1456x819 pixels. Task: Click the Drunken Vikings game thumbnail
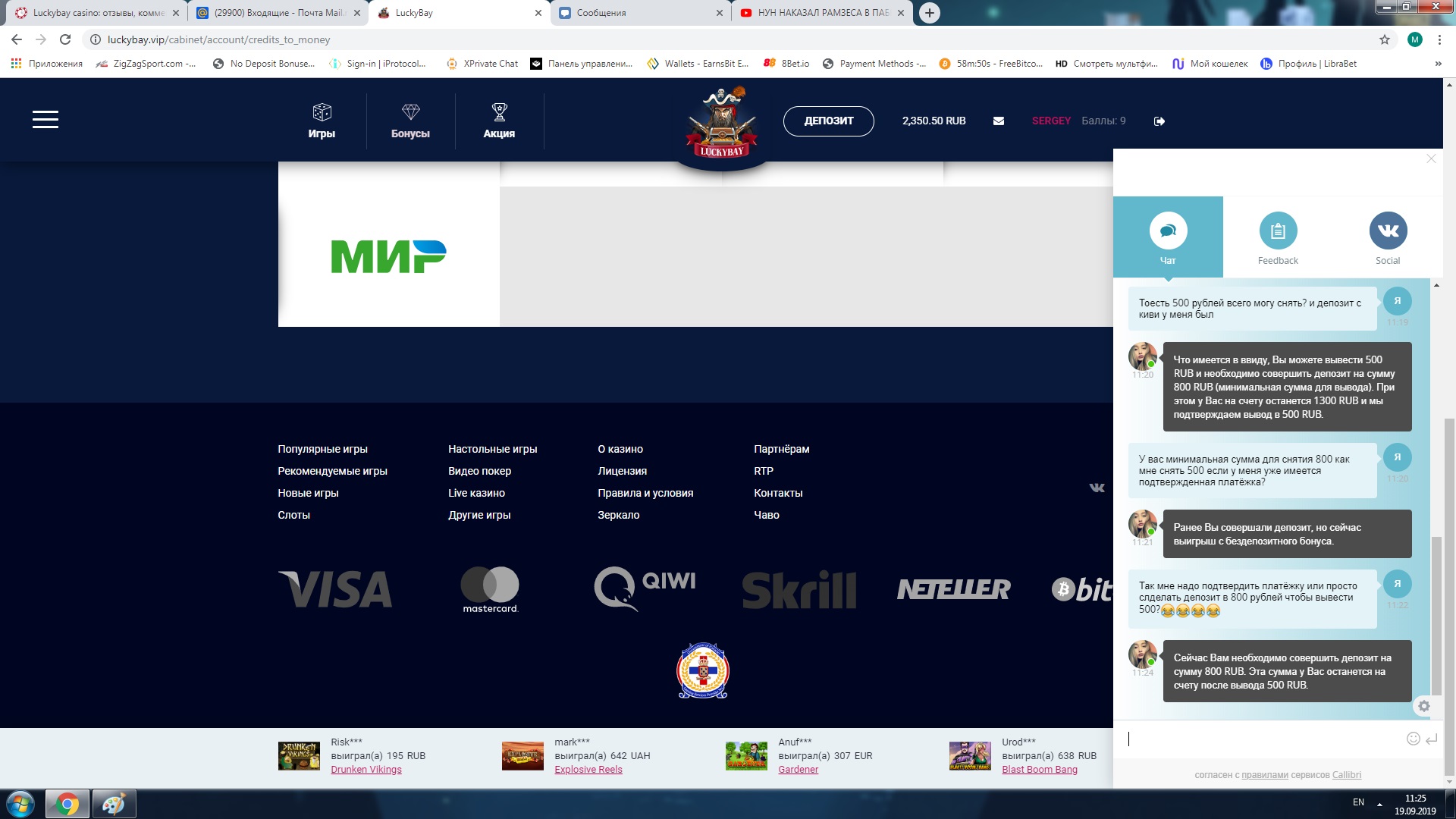point(299,756)
